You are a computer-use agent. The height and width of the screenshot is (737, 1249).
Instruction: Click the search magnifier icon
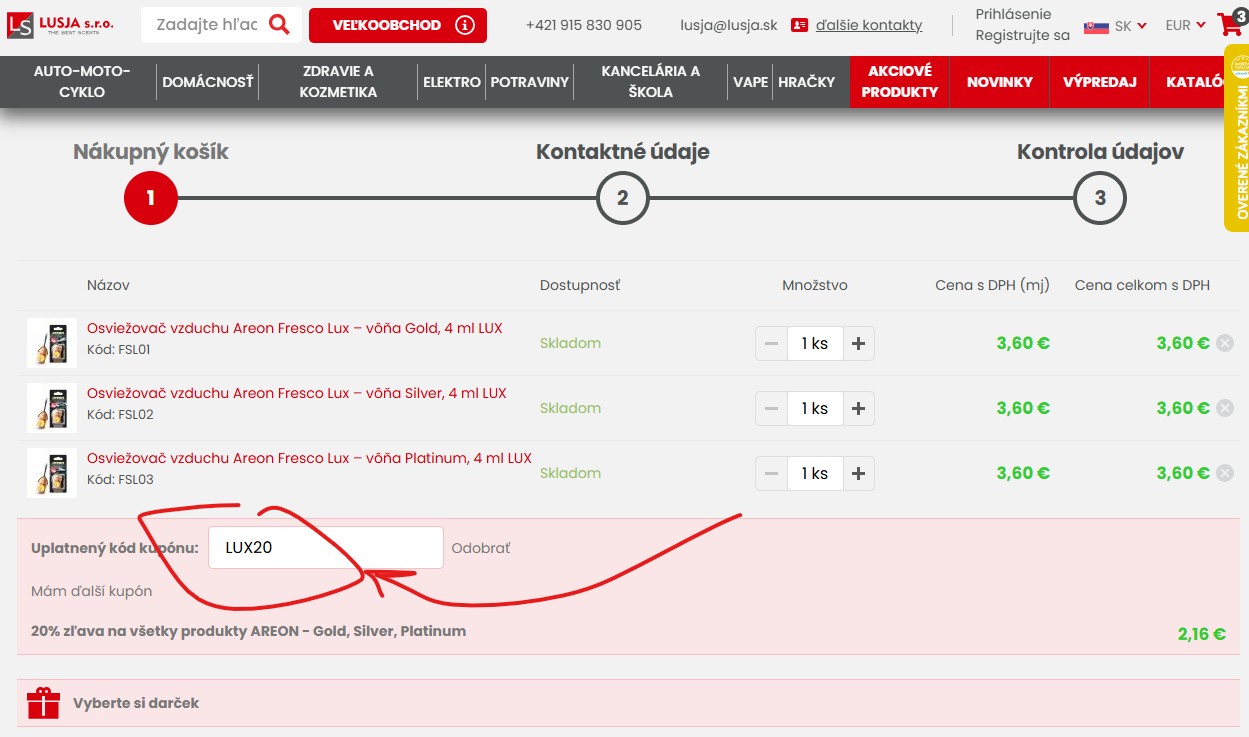tap(279, 25)
